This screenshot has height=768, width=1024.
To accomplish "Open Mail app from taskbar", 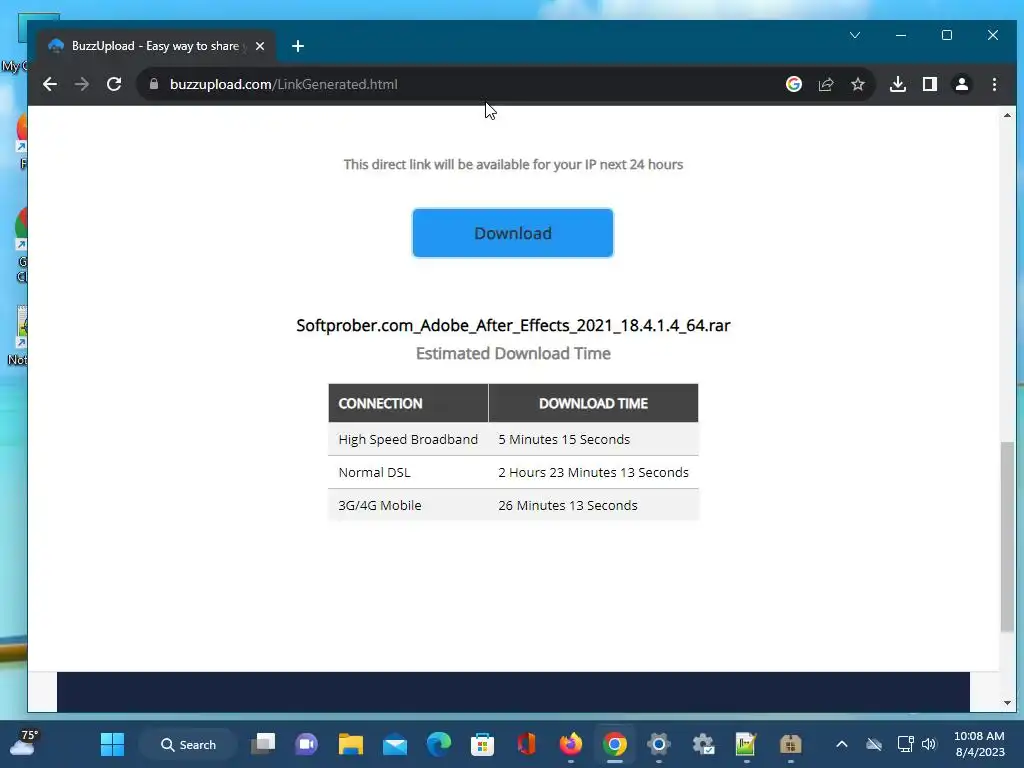I will (394, 744).
